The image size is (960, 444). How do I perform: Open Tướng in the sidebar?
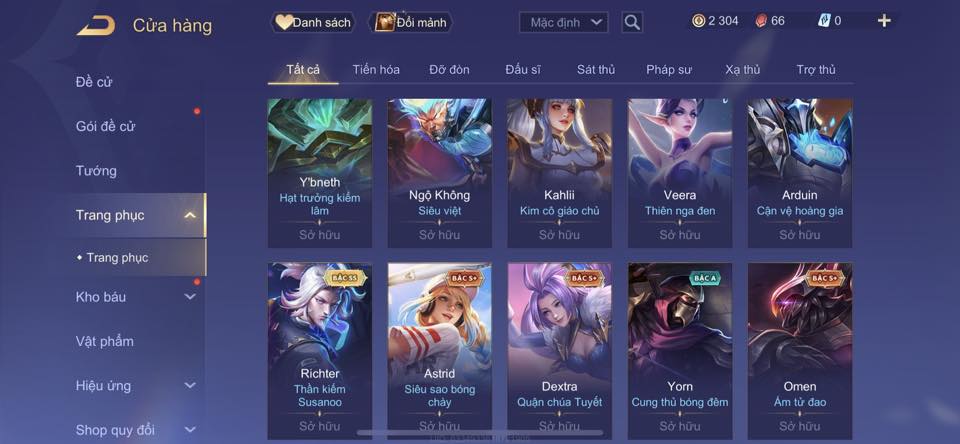tap(96, 171)
